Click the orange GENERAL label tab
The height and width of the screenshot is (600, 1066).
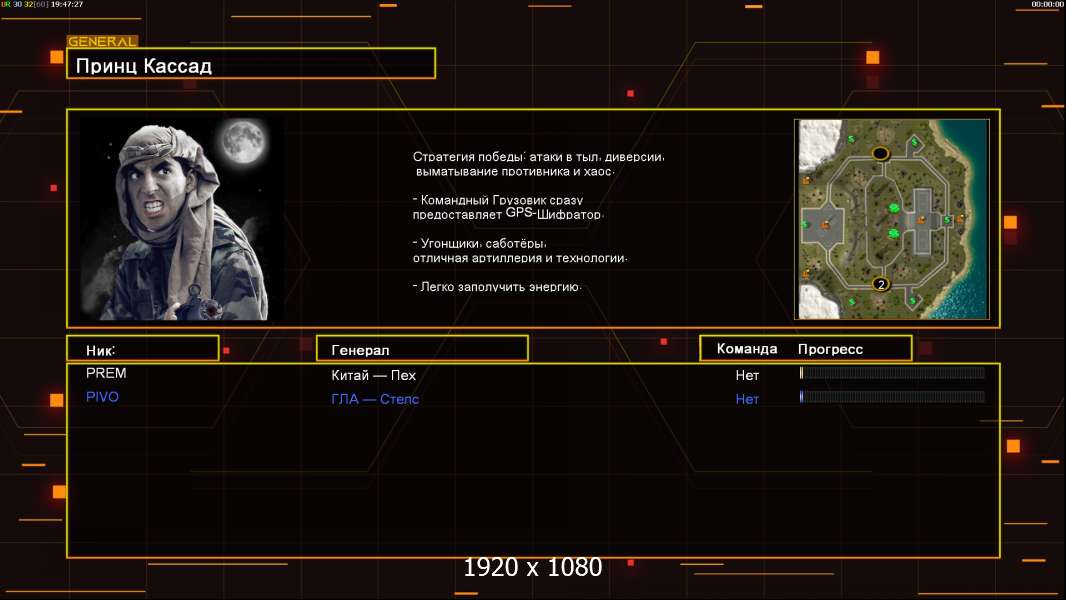pyautogui.click(x=101, y=42)
